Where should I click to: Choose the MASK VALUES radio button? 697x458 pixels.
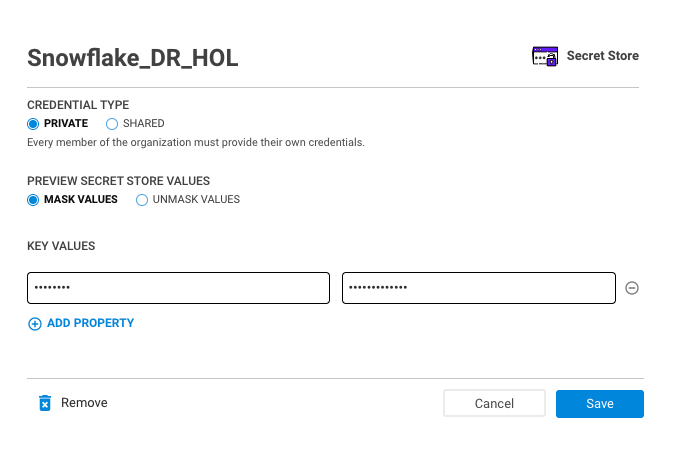click(33, 200)
